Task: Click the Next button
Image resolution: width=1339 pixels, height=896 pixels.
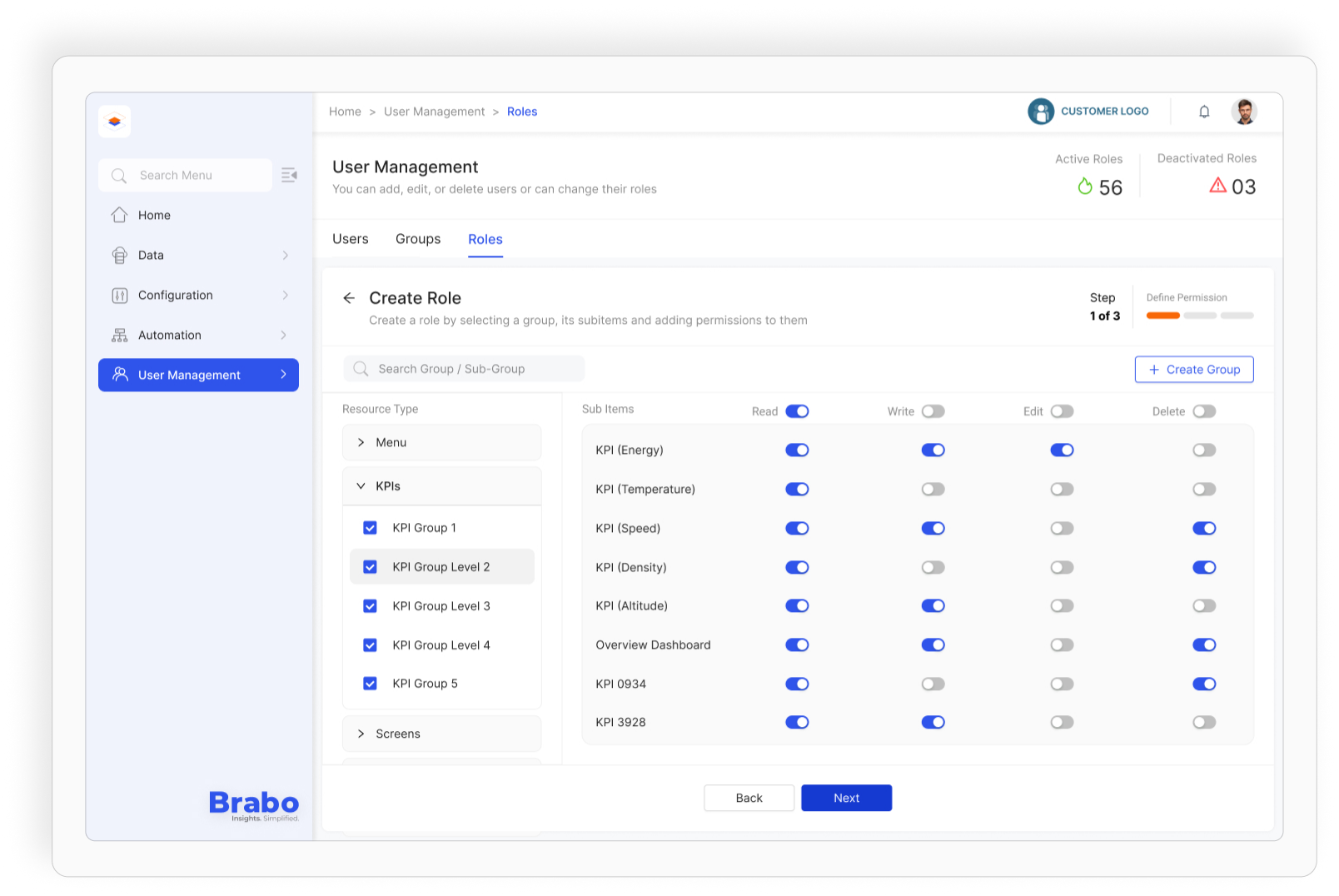Action: pyautogui.click(x=846, y=798)
